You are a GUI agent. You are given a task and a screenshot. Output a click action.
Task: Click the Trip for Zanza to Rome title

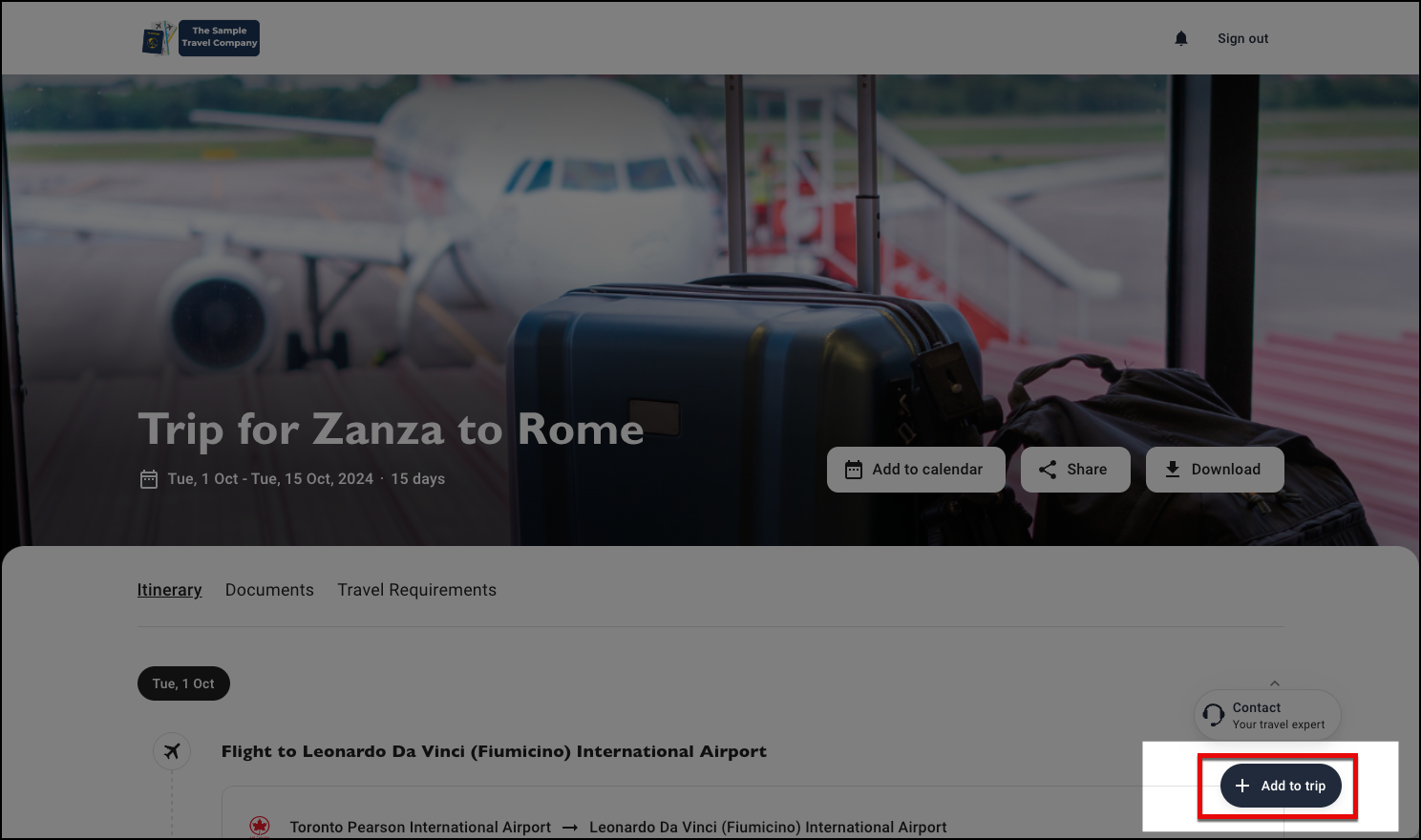391,430
